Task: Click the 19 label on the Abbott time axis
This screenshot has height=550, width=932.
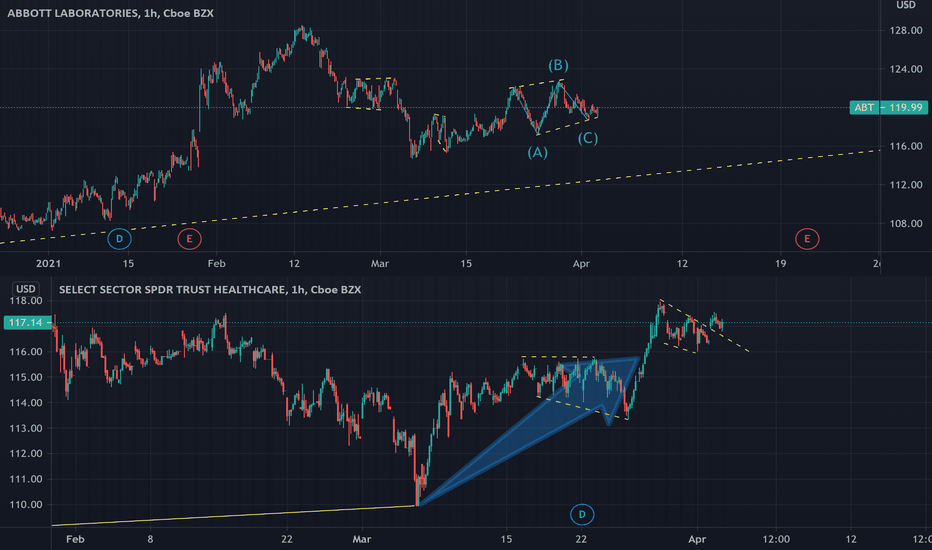Action: pos(780,263)
